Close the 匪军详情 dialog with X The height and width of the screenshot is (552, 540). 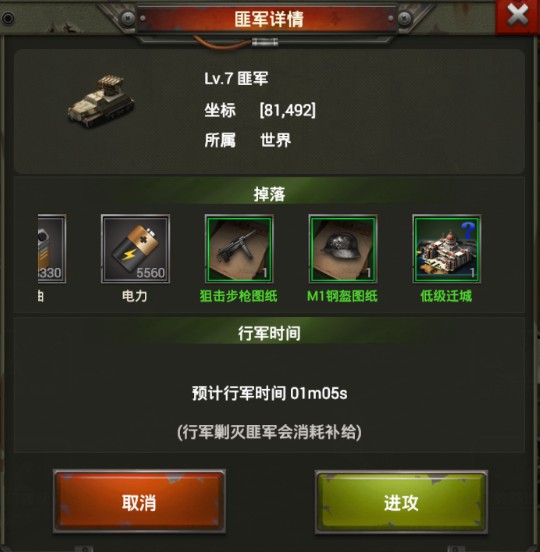517,16
